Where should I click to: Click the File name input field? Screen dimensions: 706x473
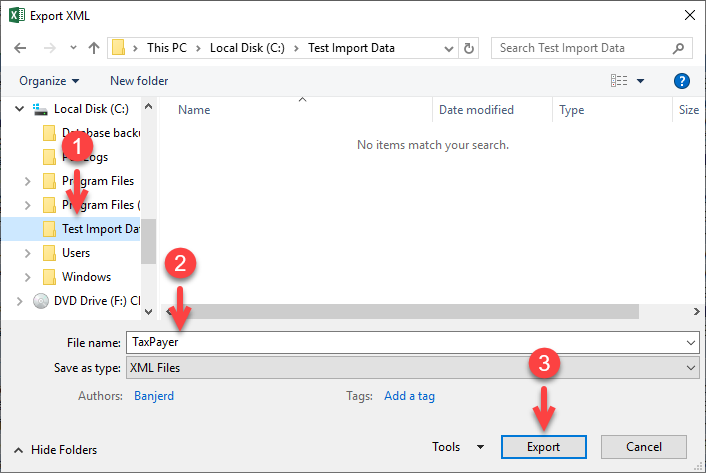point(412,342)
